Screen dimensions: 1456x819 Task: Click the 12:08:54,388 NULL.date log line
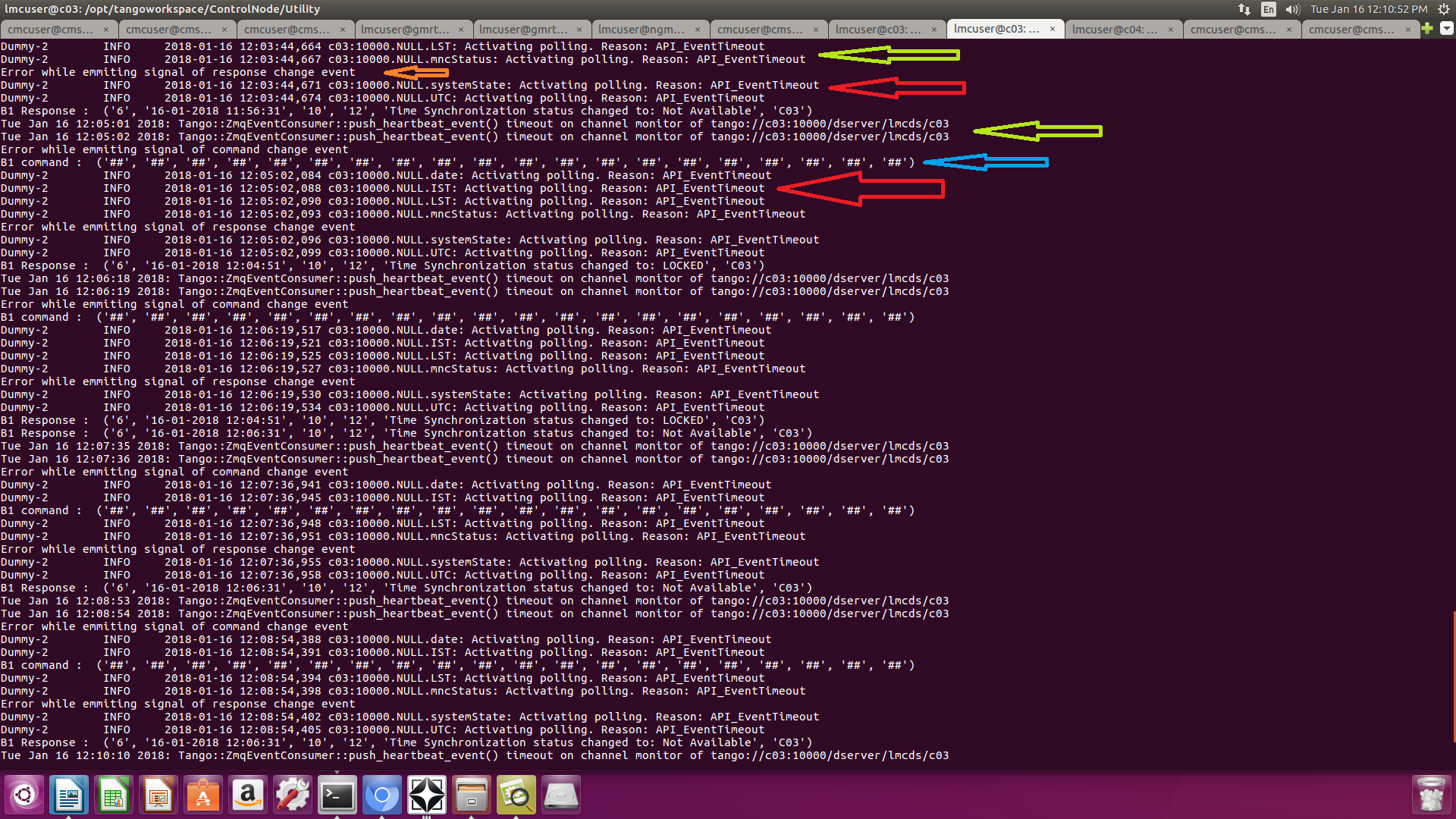386,639
